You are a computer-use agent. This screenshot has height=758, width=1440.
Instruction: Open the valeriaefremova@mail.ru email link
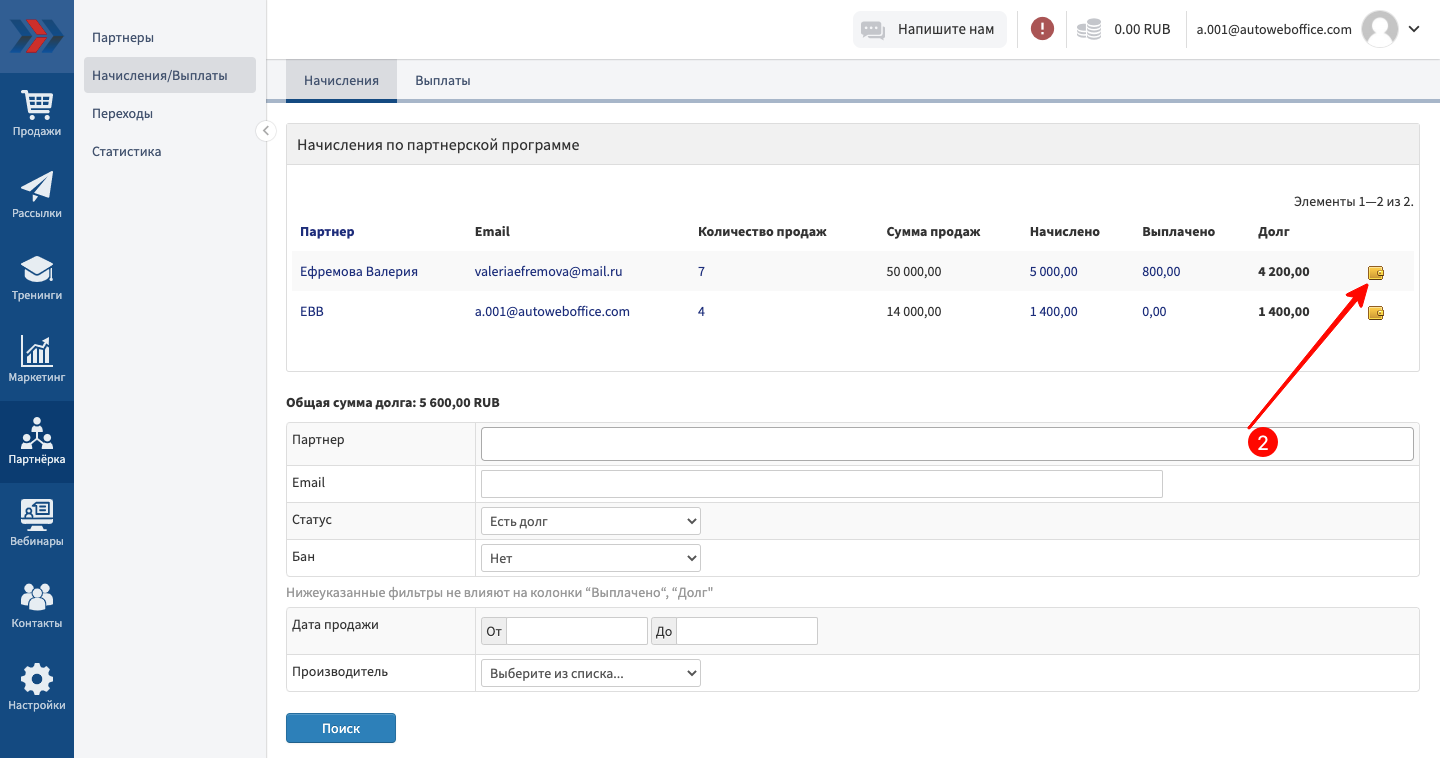548,271
